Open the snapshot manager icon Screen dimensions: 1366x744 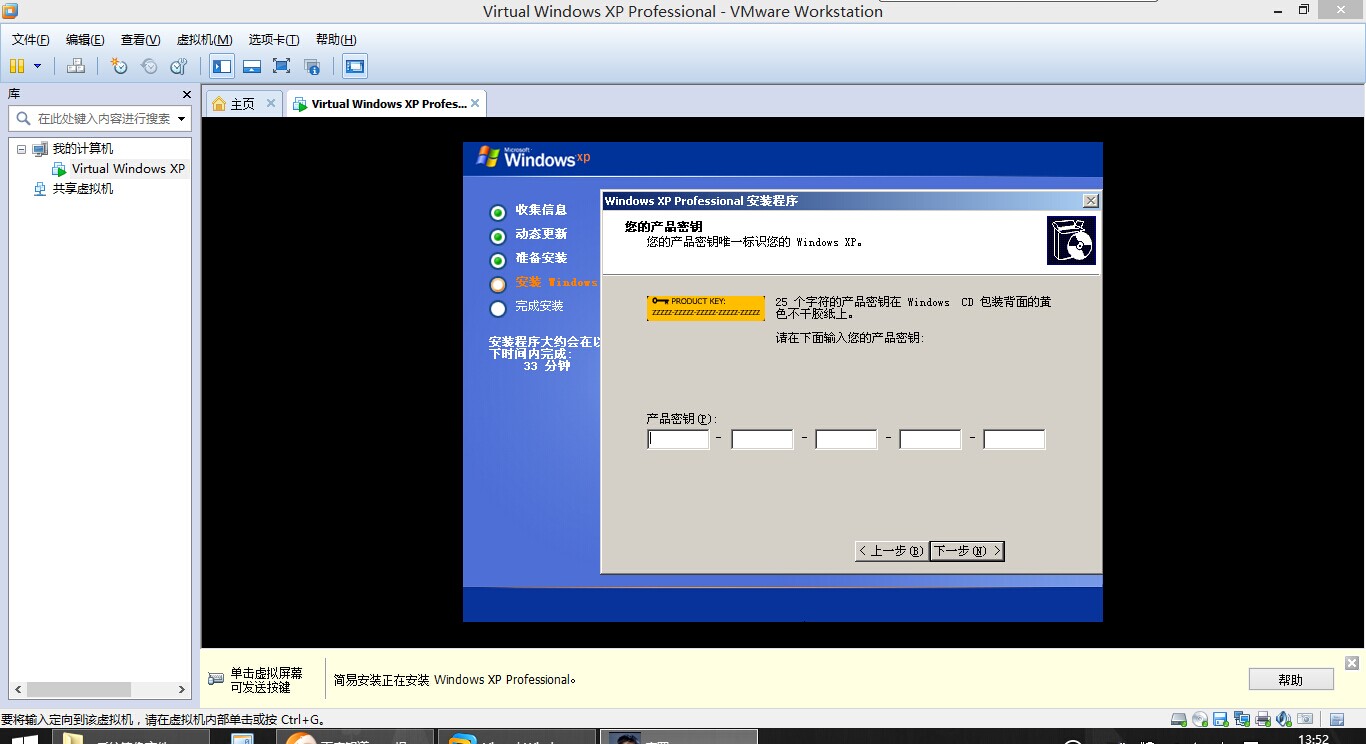(x=179, y=66)
